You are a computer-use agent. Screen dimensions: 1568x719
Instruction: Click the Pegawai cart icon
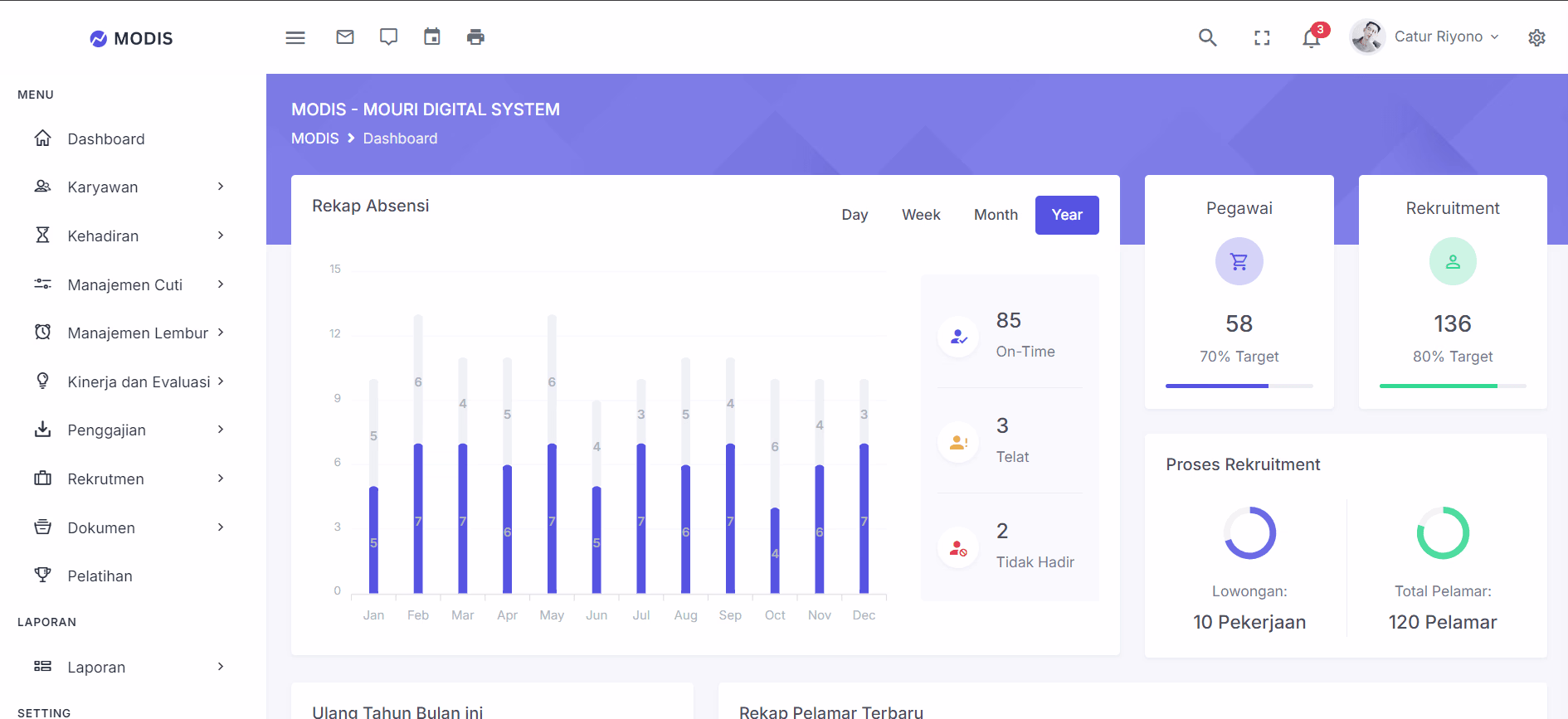tap(1239, 262)
